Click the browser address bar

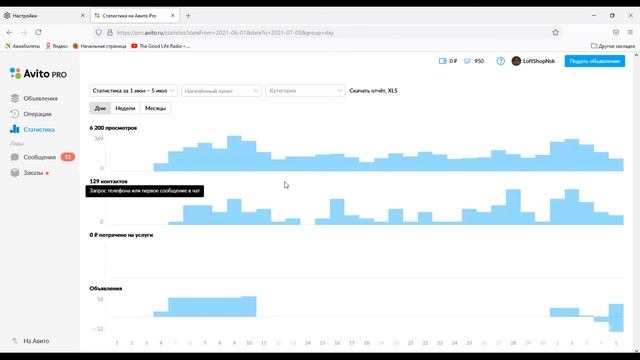point(327,32)
